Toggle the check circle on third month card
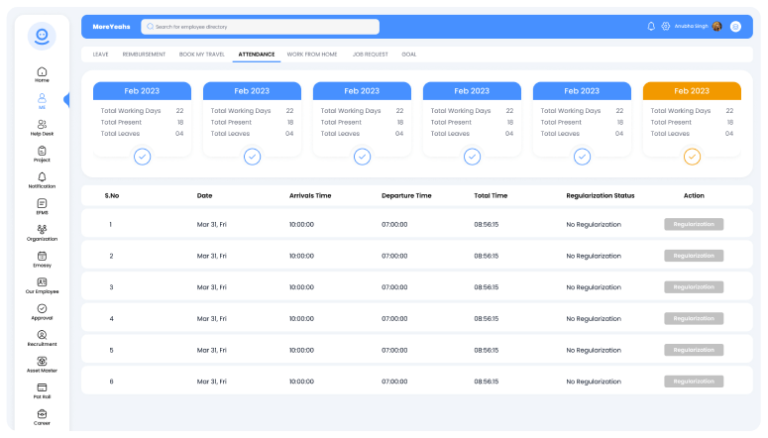Screen dimensions: 768x438 tap(362, 156)
